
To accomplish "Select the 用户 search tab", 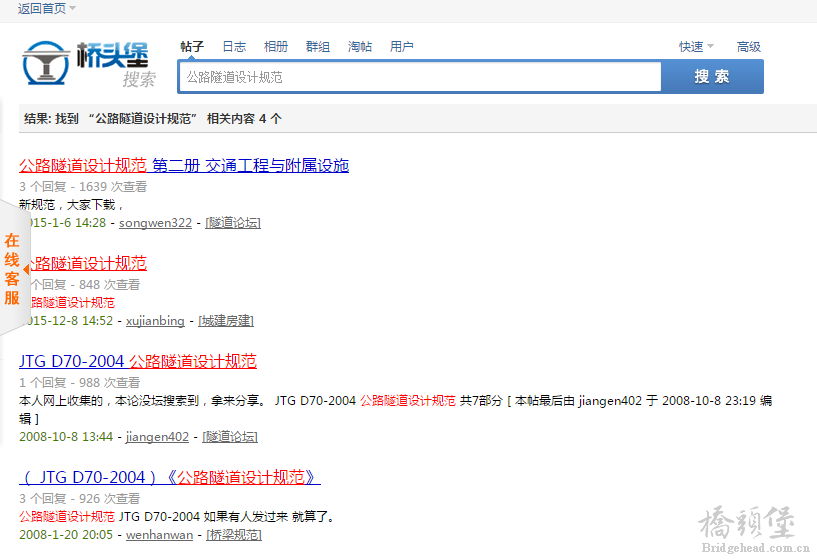I will 402,47.
